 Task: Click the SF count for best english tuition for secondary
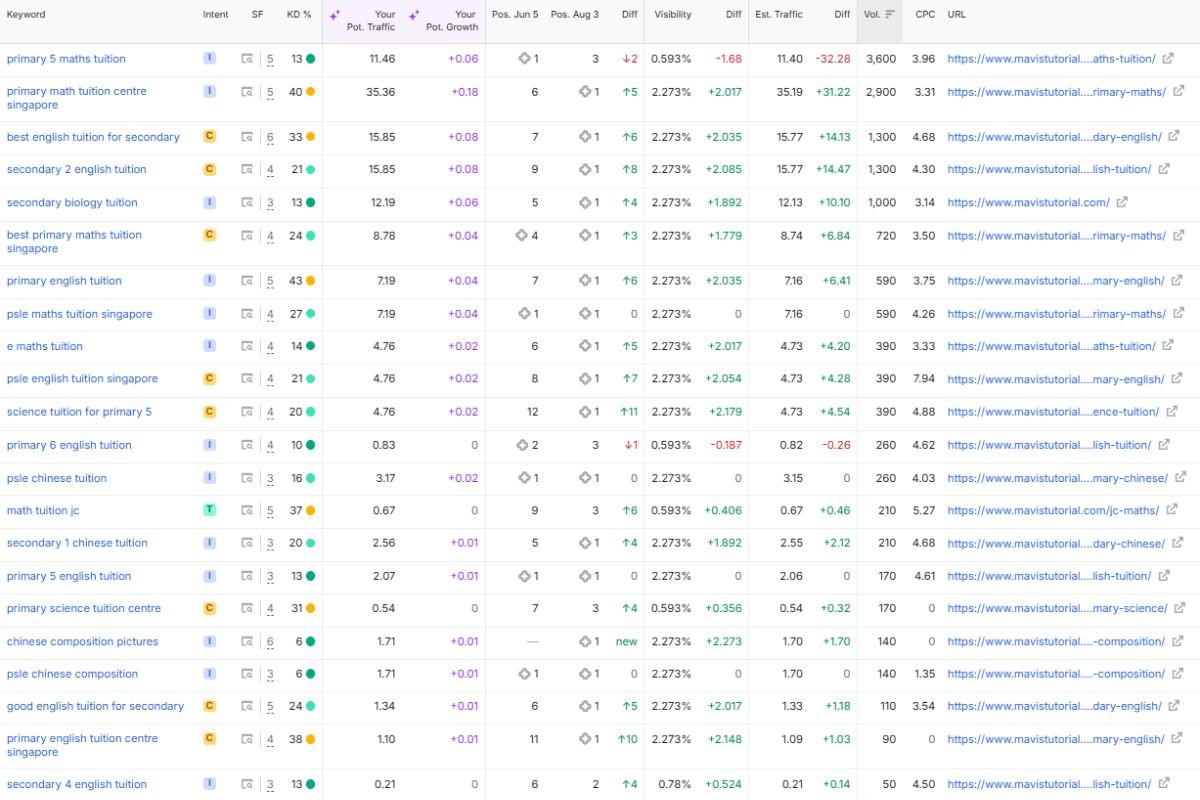coord(270,137)
